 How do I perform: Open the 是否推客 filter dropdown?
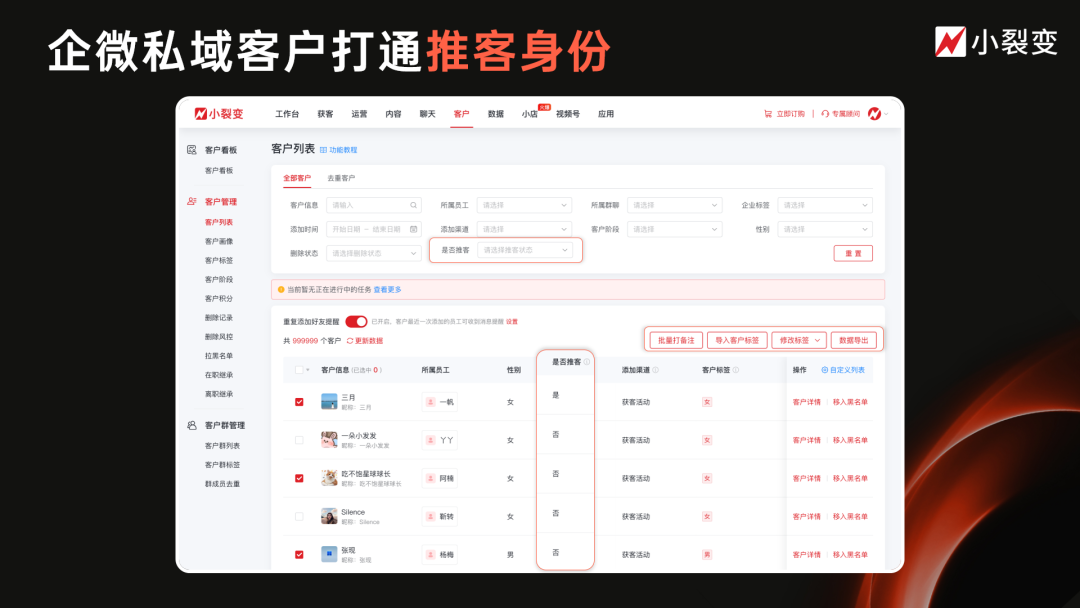point(524,249)
